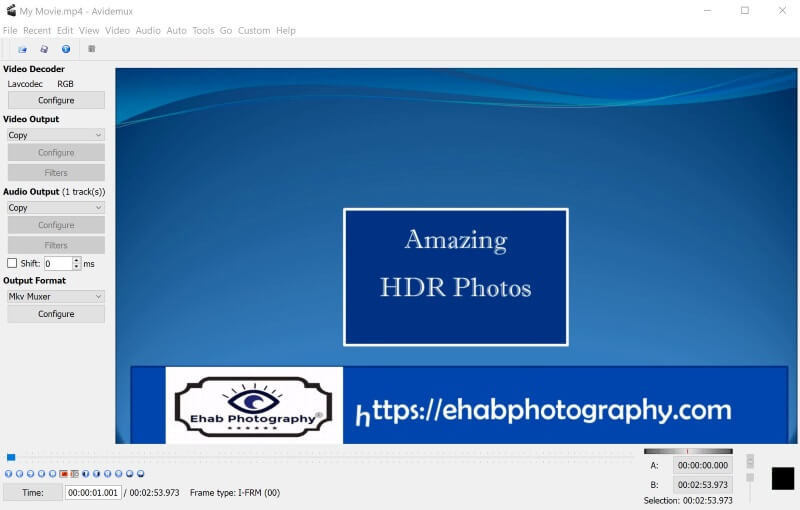Enable the audio Shift checkbox
Image resolution: width=800 pixels, height=510 pixels.
click(x=12, y=263)
